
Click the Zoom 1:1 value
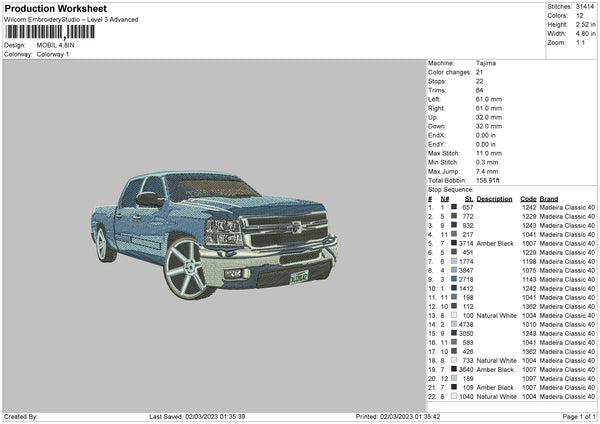(579, 45)
